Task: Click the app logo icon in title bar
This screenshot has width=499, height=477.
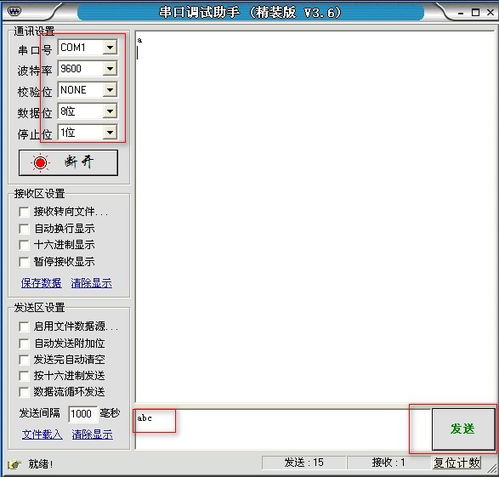Action: (x=15, y=12)
